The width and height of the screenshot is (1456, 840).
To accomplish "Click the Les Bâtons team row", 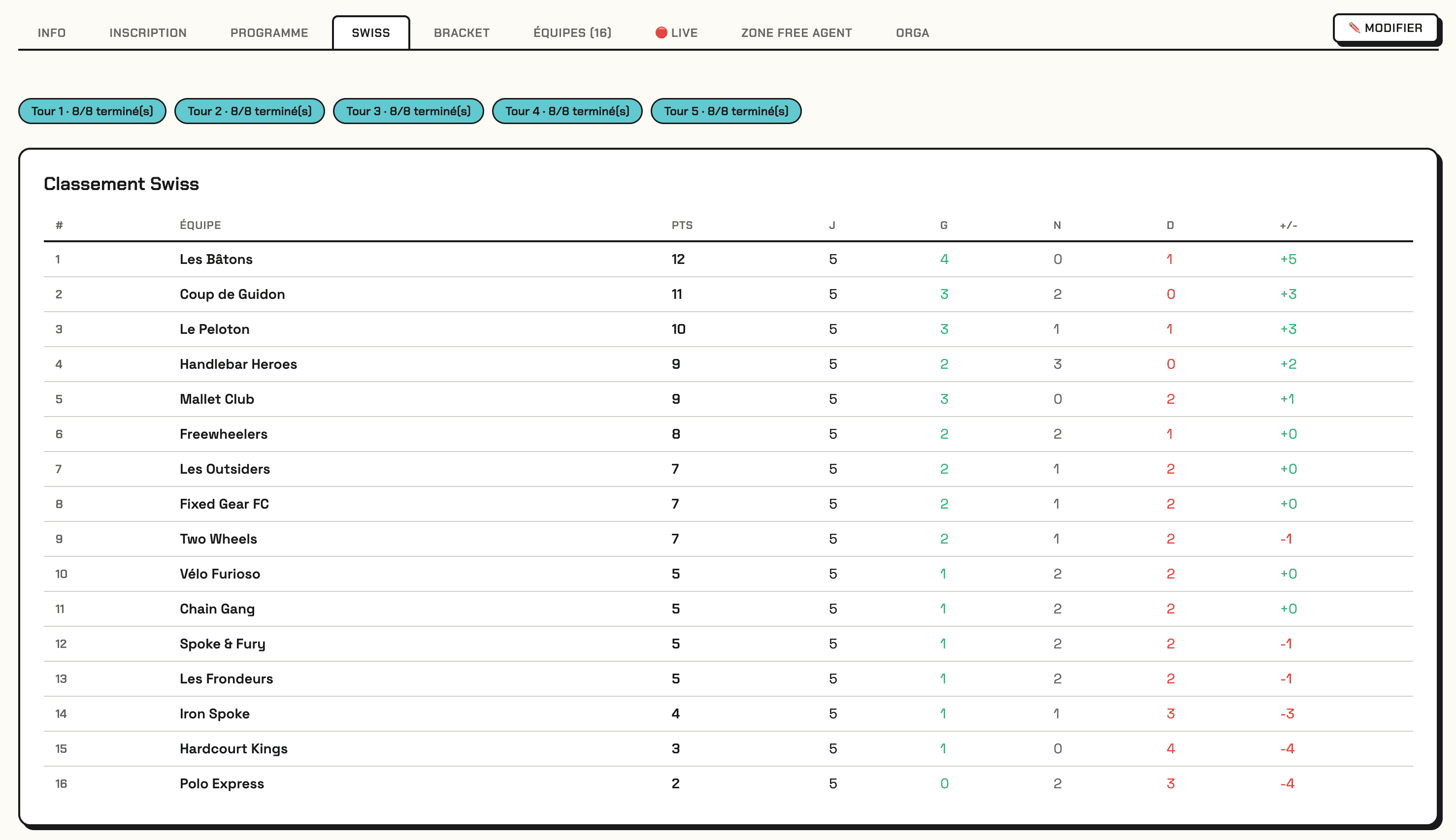I will click(x=216, y=259).
